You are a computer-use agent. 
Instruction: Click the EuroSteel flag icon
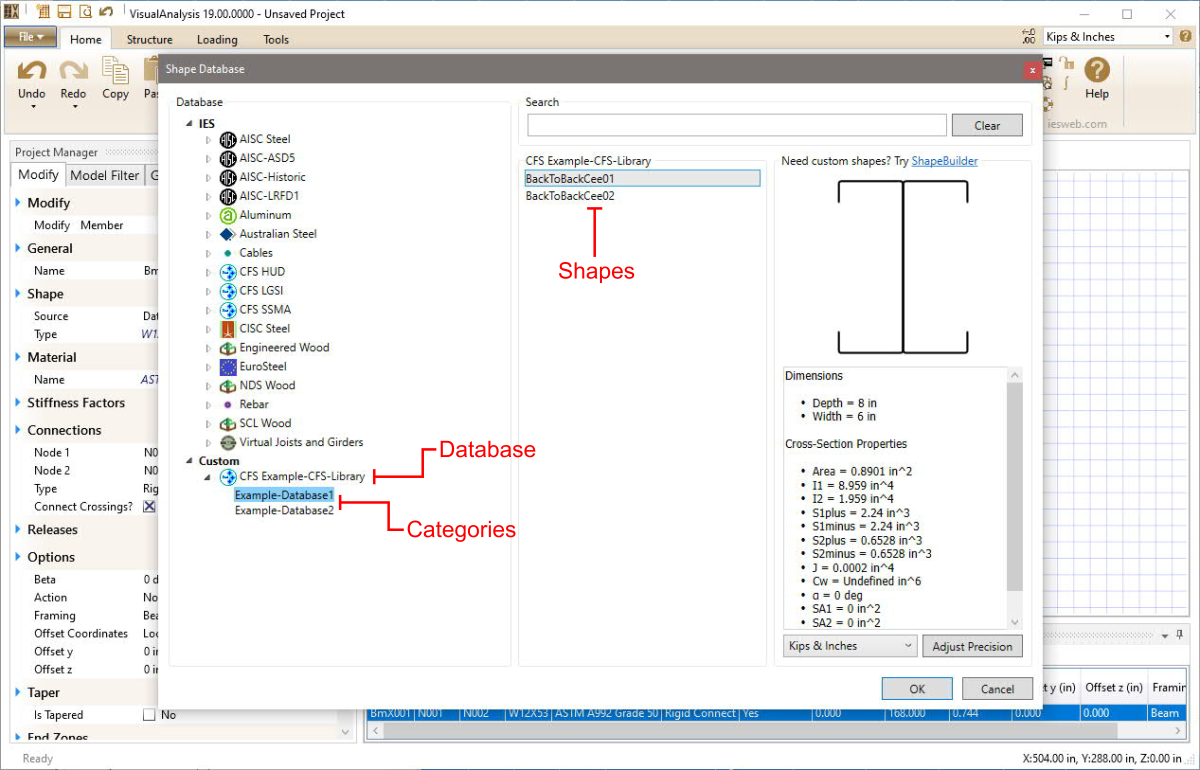228,366
